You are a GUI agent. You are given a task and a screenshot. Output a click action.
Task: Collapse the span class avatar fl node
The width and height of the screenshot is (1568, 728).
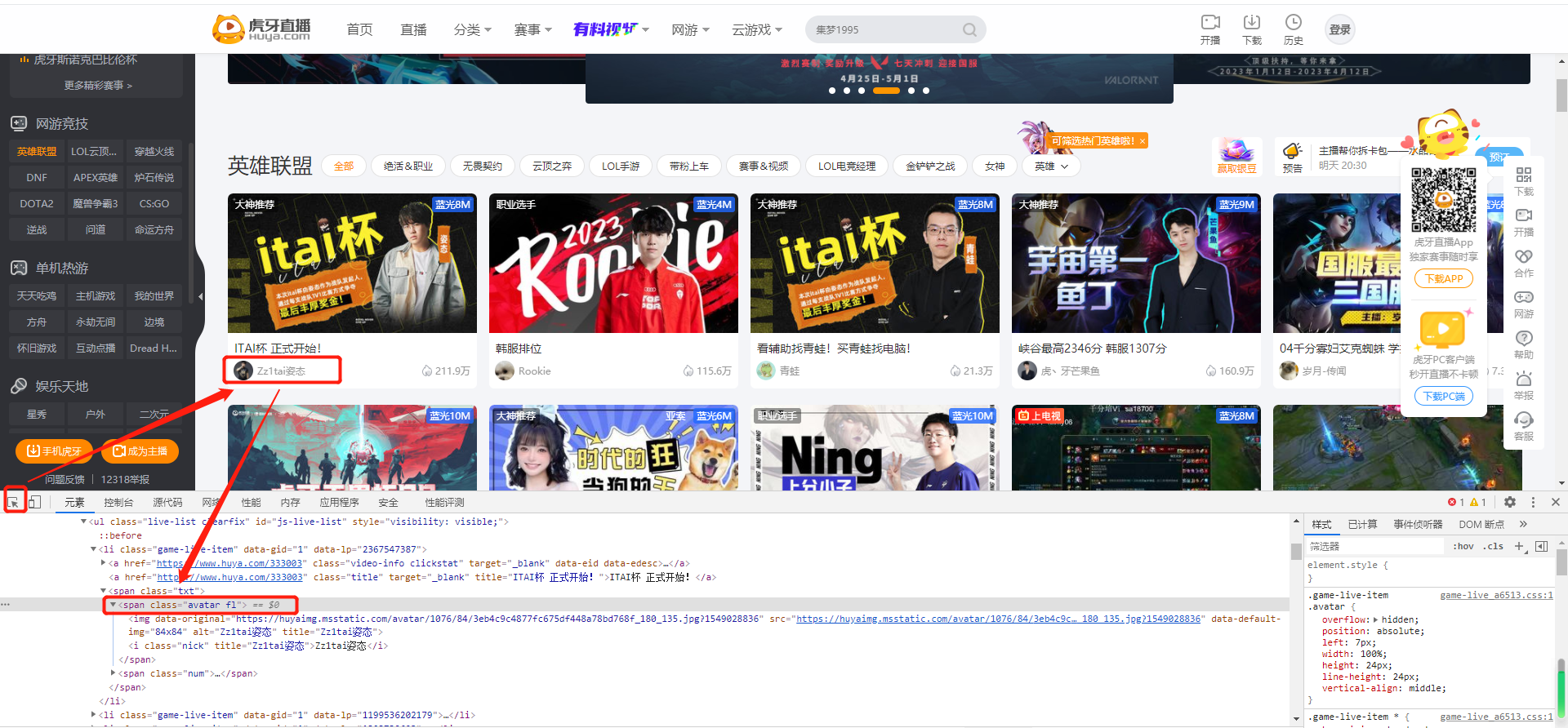(113, 605)
